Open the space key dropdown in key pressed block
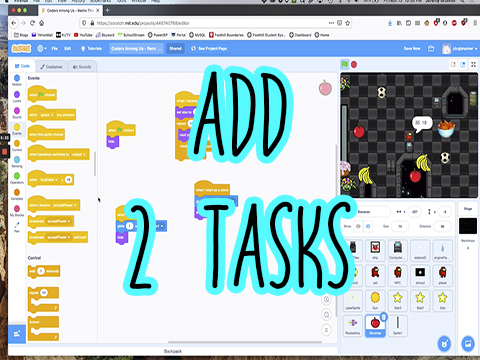 coord(45,115)
